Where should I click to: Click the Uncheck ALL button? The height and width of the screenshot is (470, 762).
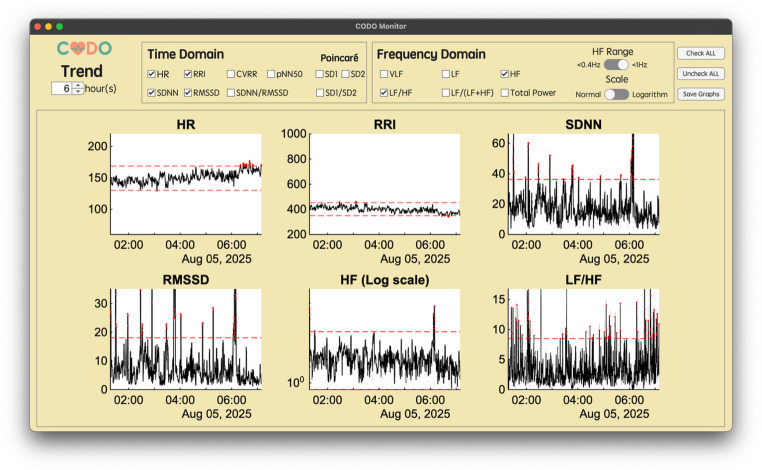(700, 73)
